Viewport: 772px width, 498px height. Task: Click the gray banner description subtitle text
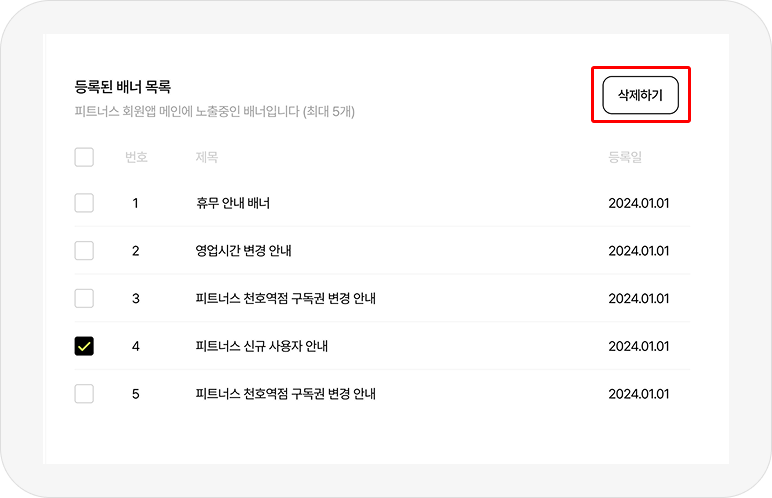pos(215,111)
